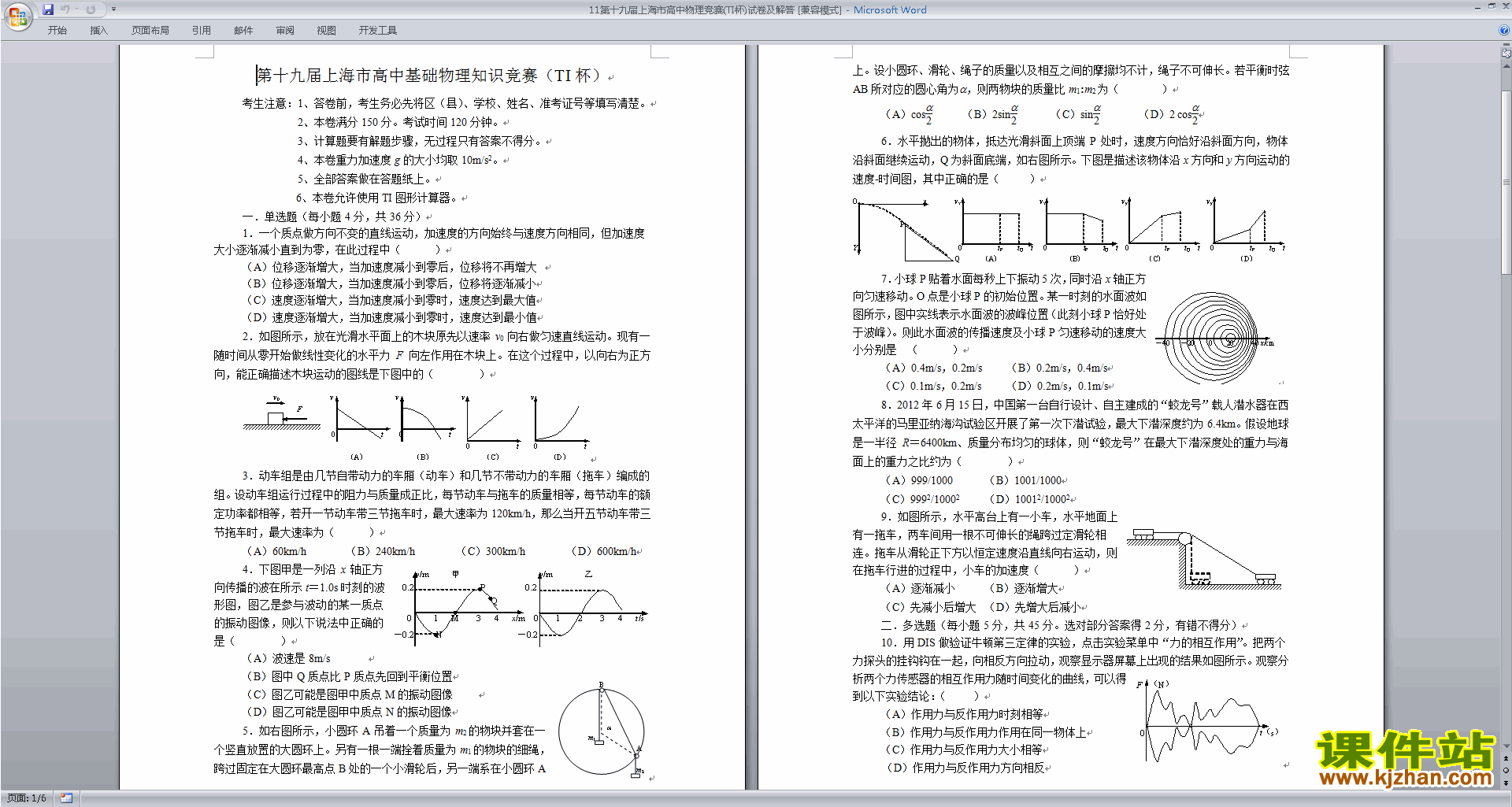Open Word Help question mark icon

click(x=1504, y=30)
